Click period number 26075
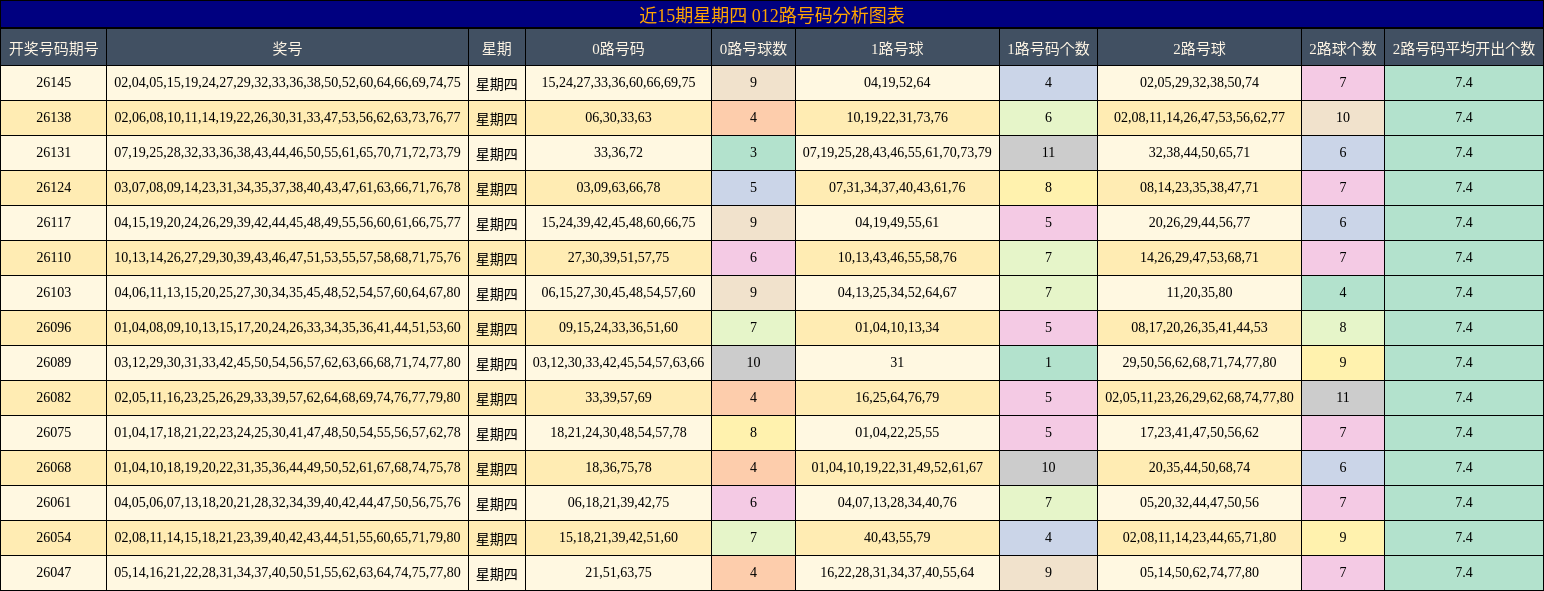 [54, 433]
